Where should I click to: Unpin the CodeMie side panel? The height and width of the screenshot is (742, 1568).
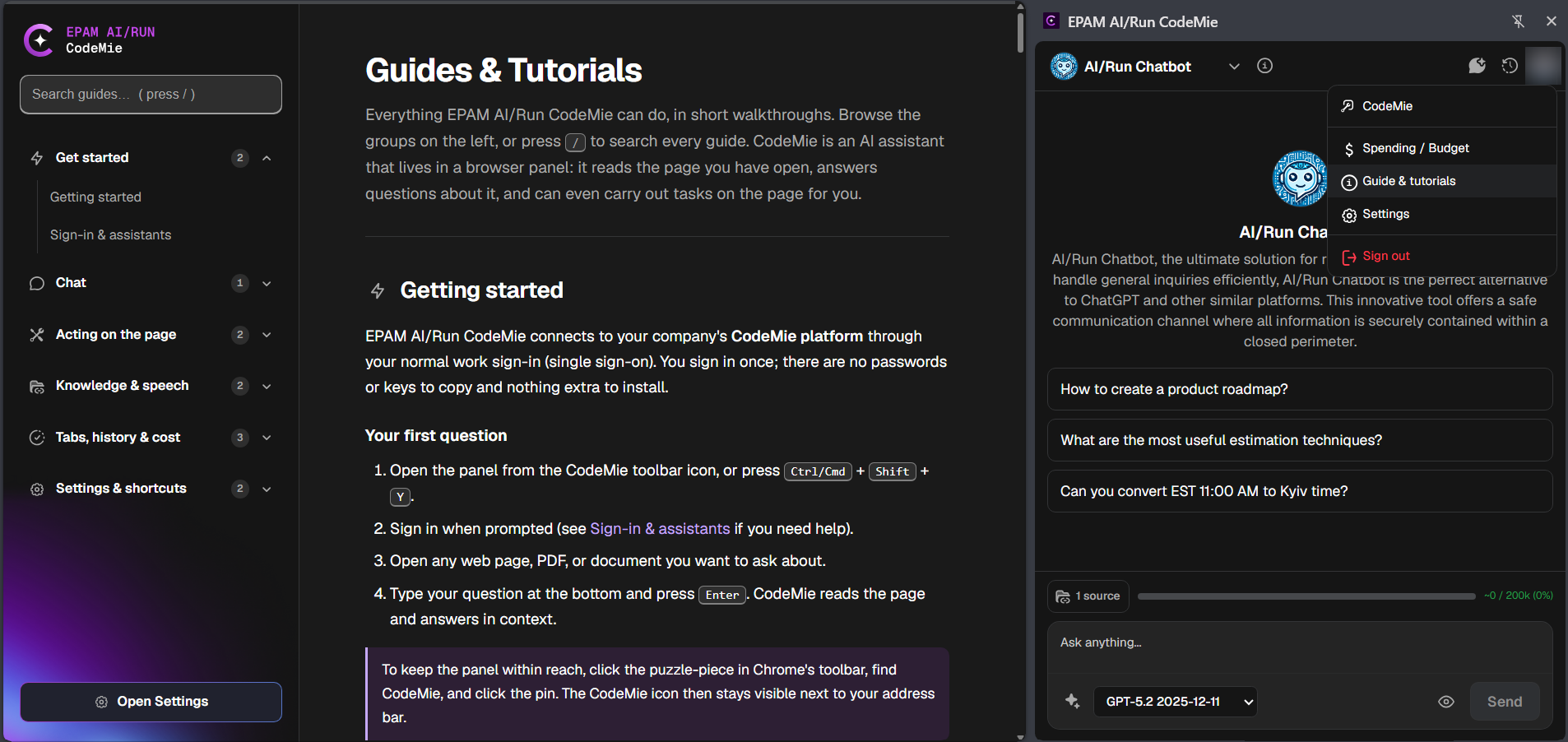pos(1519,21)
